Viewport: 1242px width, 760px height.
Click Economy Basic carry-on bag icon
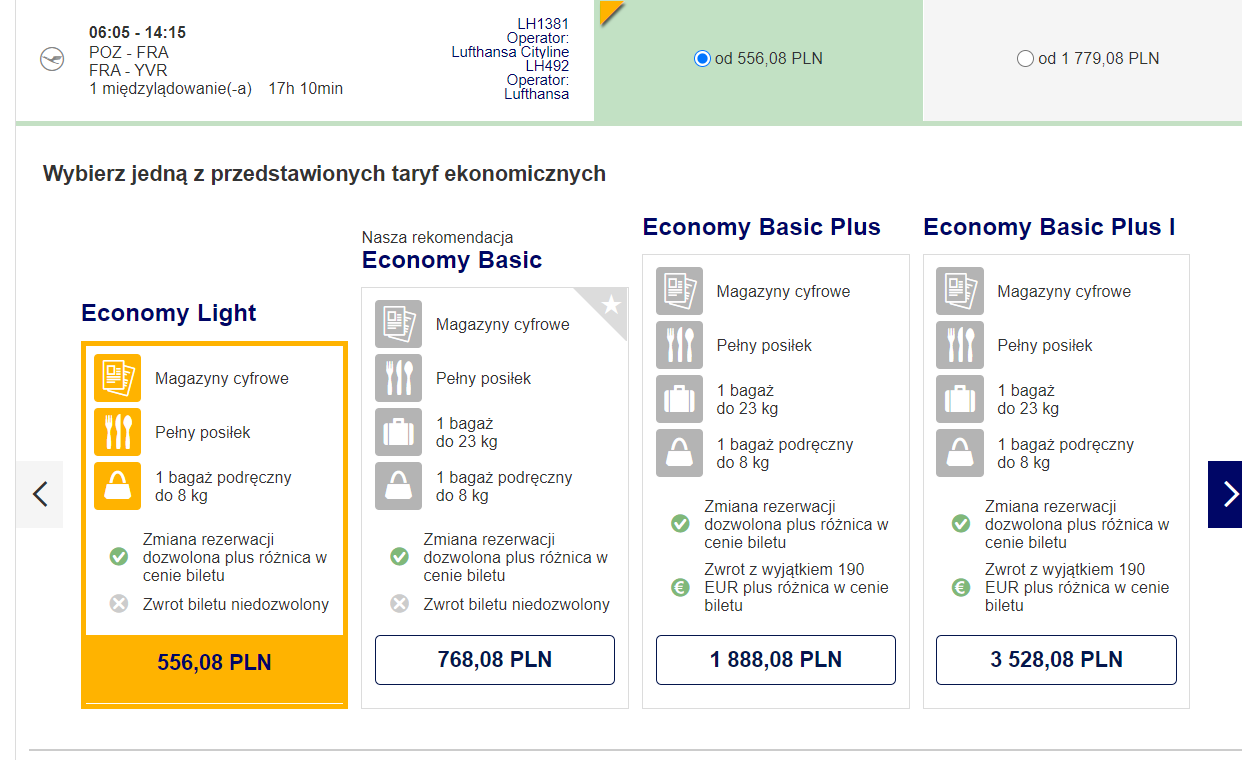point(399,486)
